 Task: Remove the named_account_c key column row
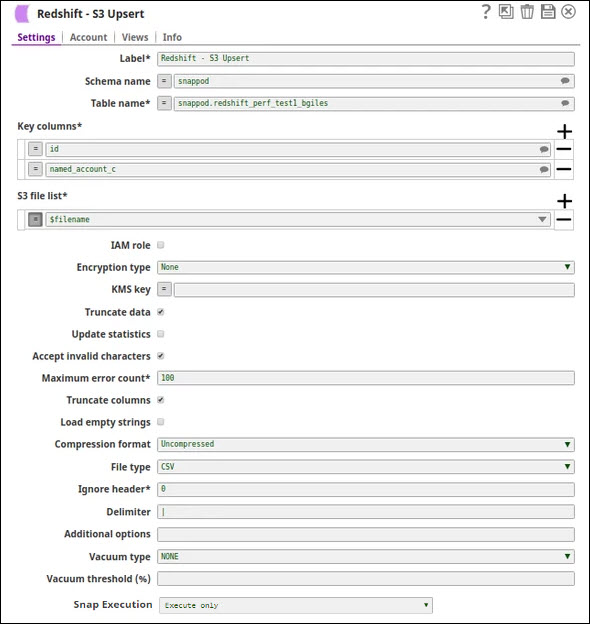[563, 169]
